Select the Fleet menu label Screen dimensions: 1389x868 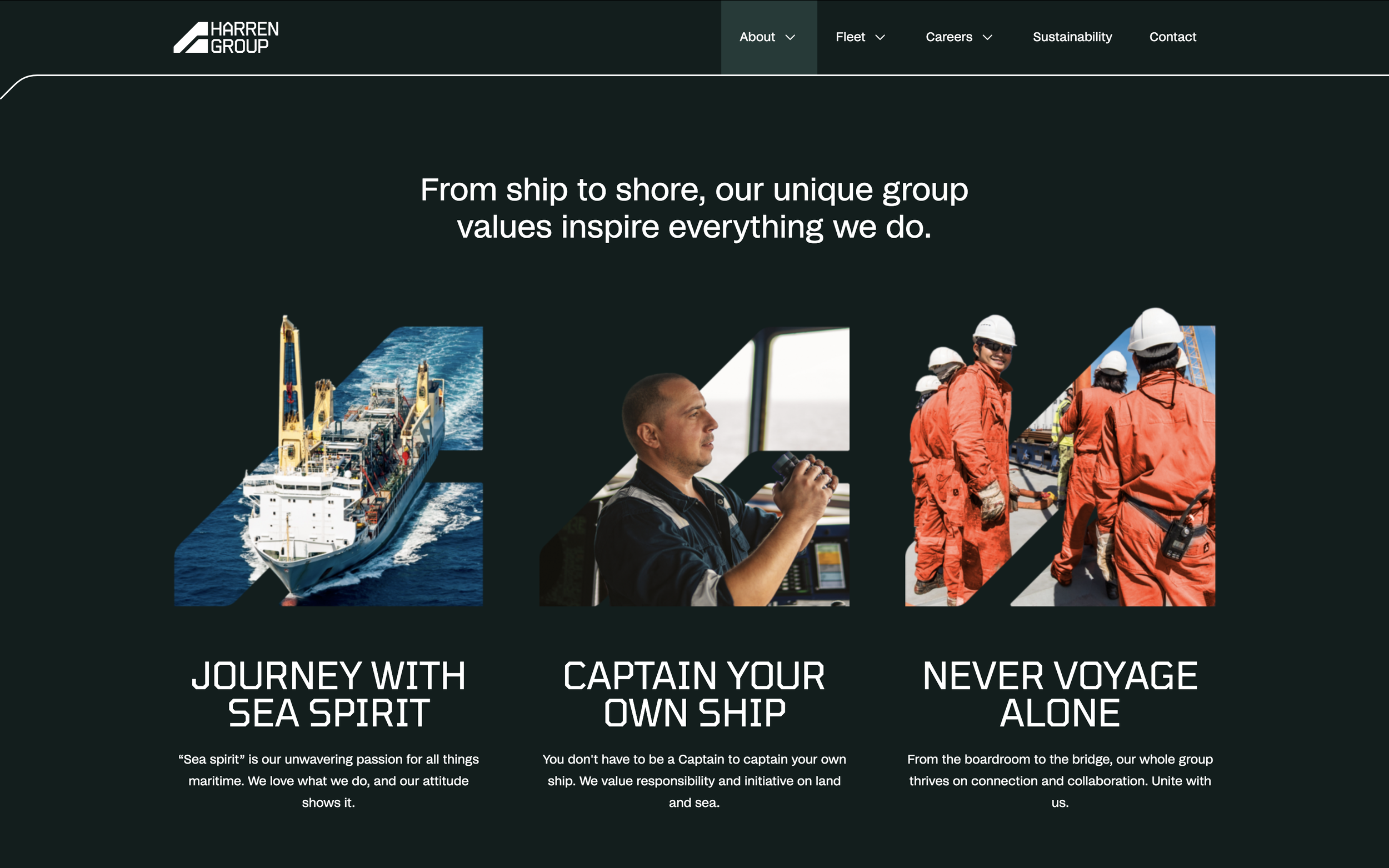(x=850, y=37)
